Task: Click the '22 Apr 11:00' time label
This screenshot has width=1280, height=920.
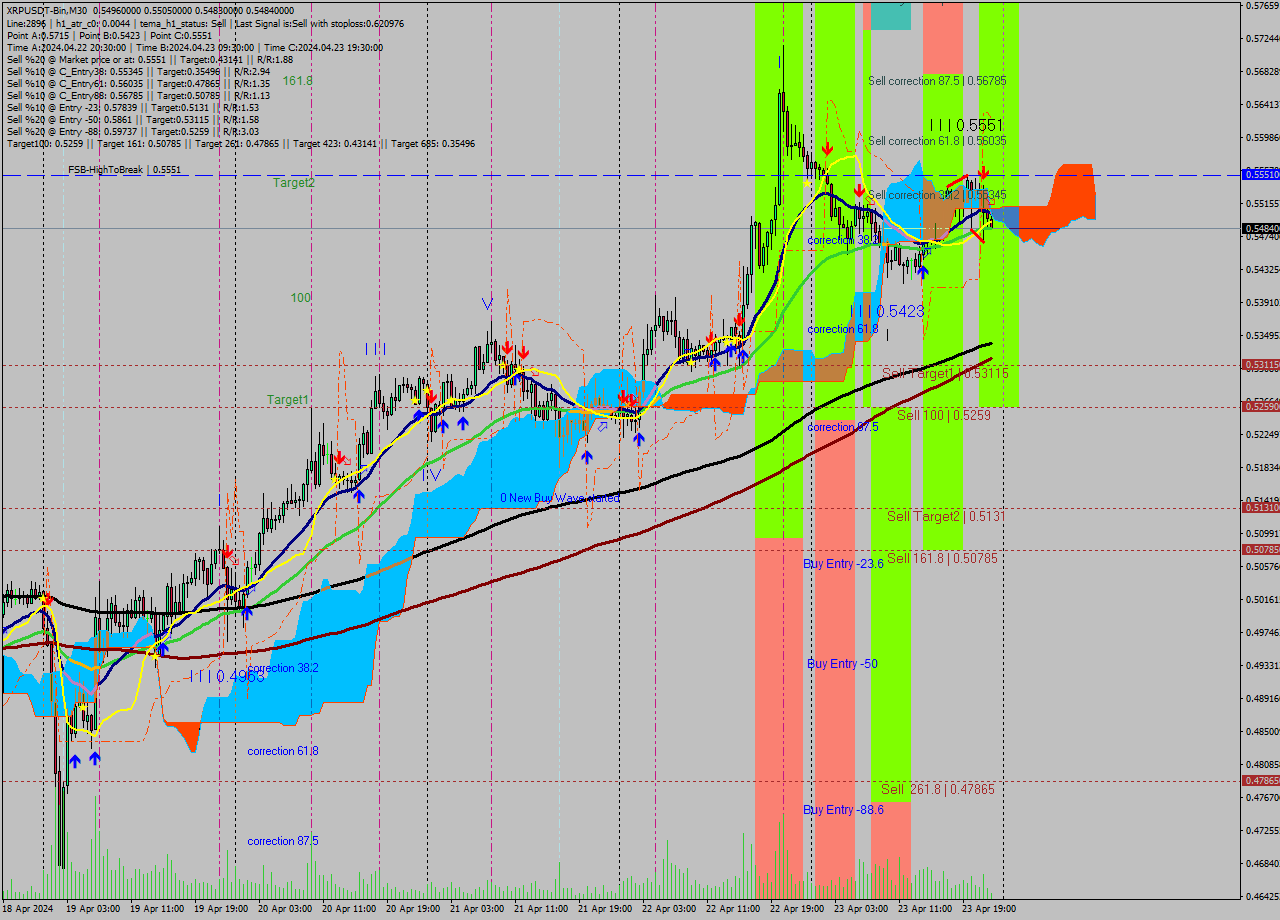Action: coord(732,910)
